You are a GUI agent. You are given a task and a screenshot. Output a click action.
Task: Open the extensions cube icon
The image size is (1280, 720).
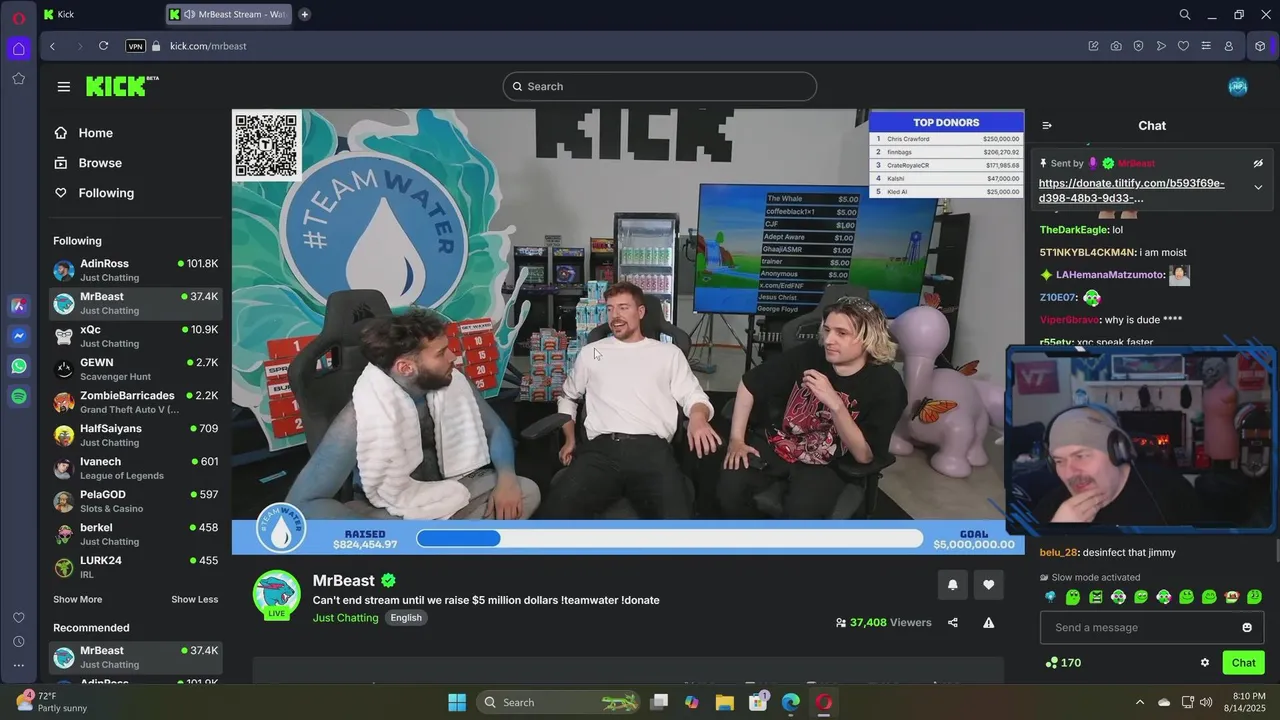[x=1261, y=46]
